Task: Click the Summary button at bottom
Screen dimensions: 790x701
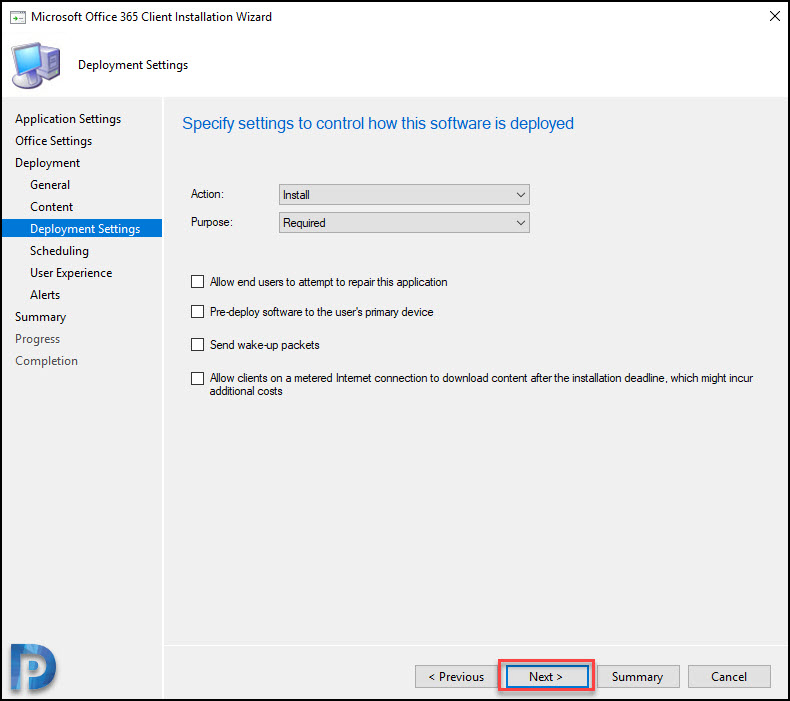Action: (x=638, y=676)
